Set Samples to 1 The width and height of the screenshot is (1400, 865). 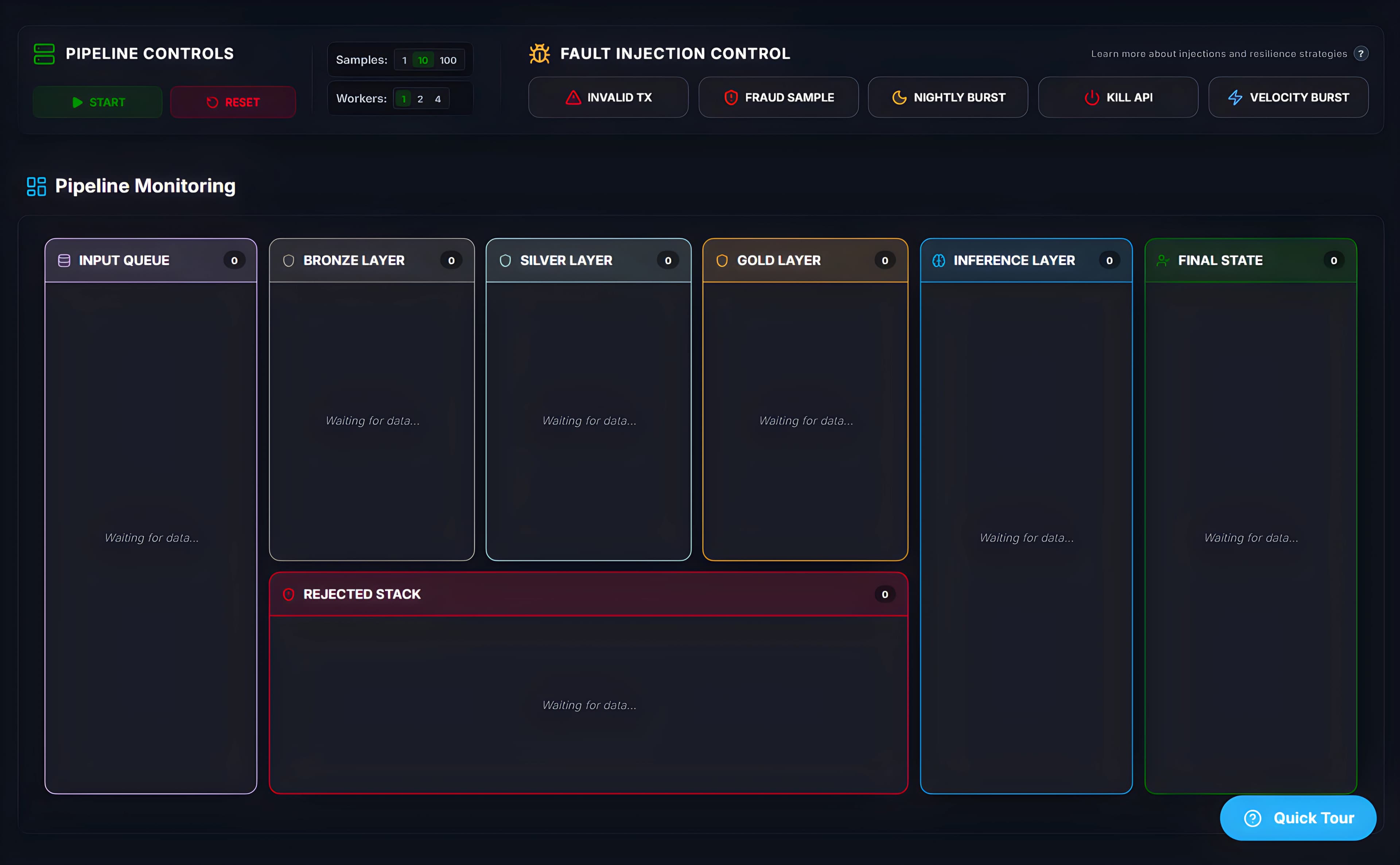[x=404, y=60]
